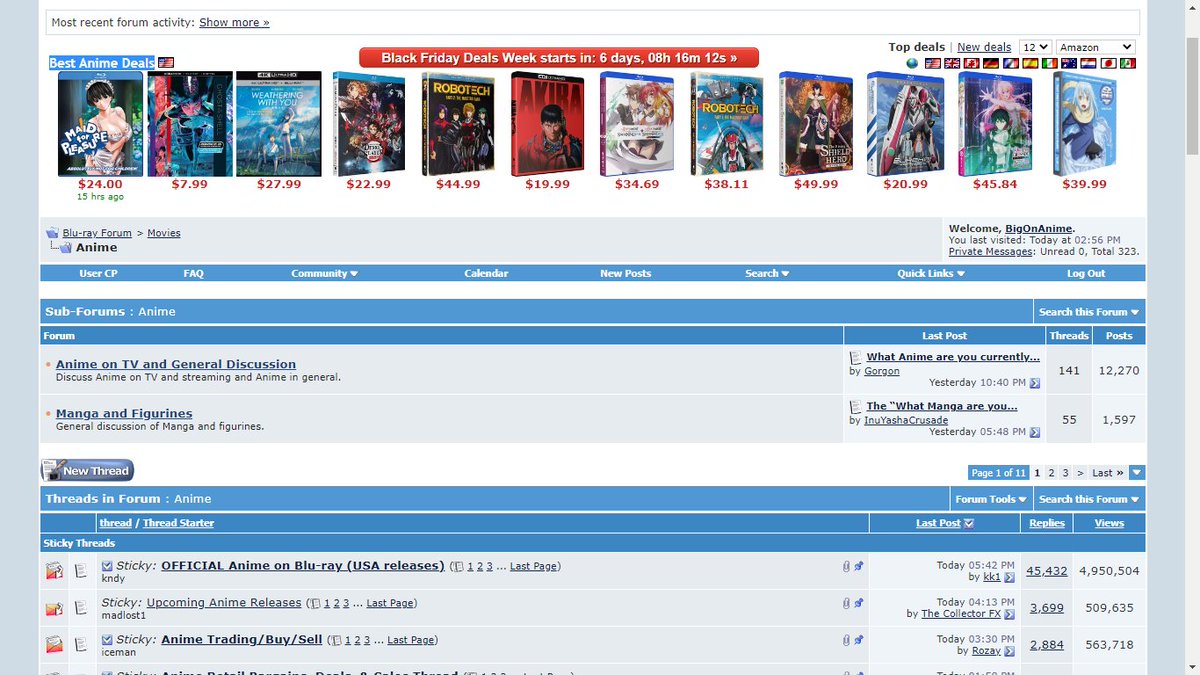1200x675 pixels.
Task: Open Manga and Figurines sub-forum
Action: point(124,413)
